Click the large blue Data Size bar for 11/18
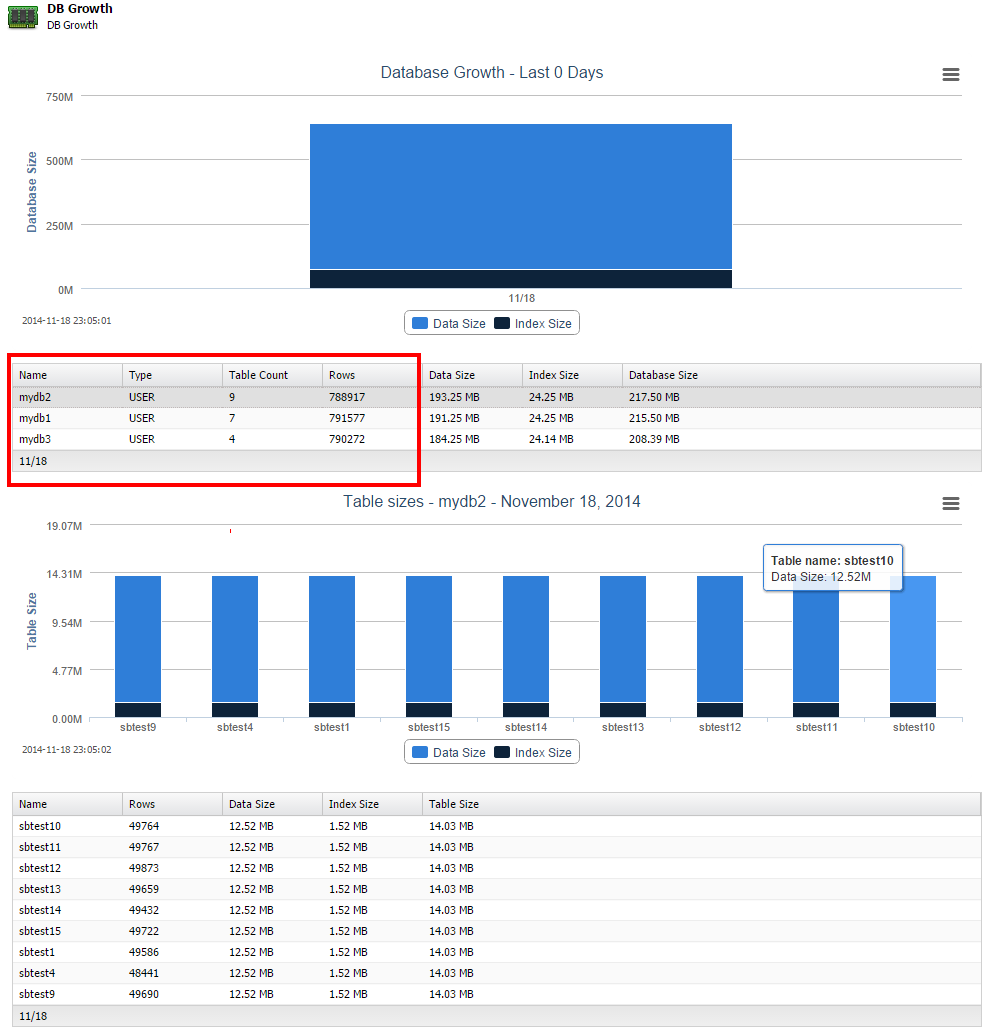 pyautogui.click(x=520, y=196)
